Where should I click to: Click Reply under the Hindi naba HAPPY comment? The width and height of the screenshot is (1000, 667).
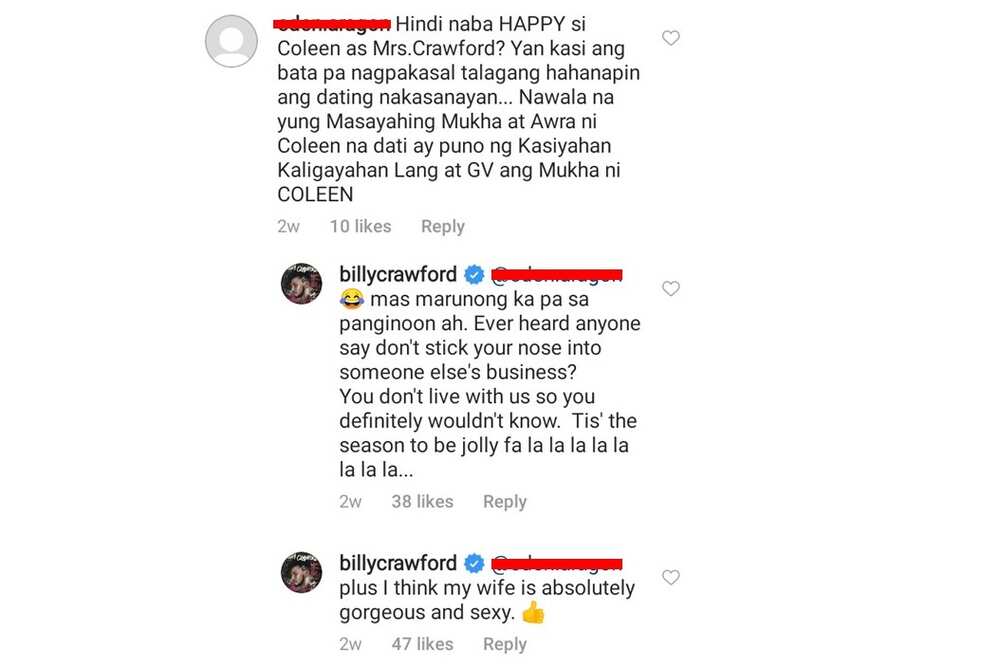(443, 226)
